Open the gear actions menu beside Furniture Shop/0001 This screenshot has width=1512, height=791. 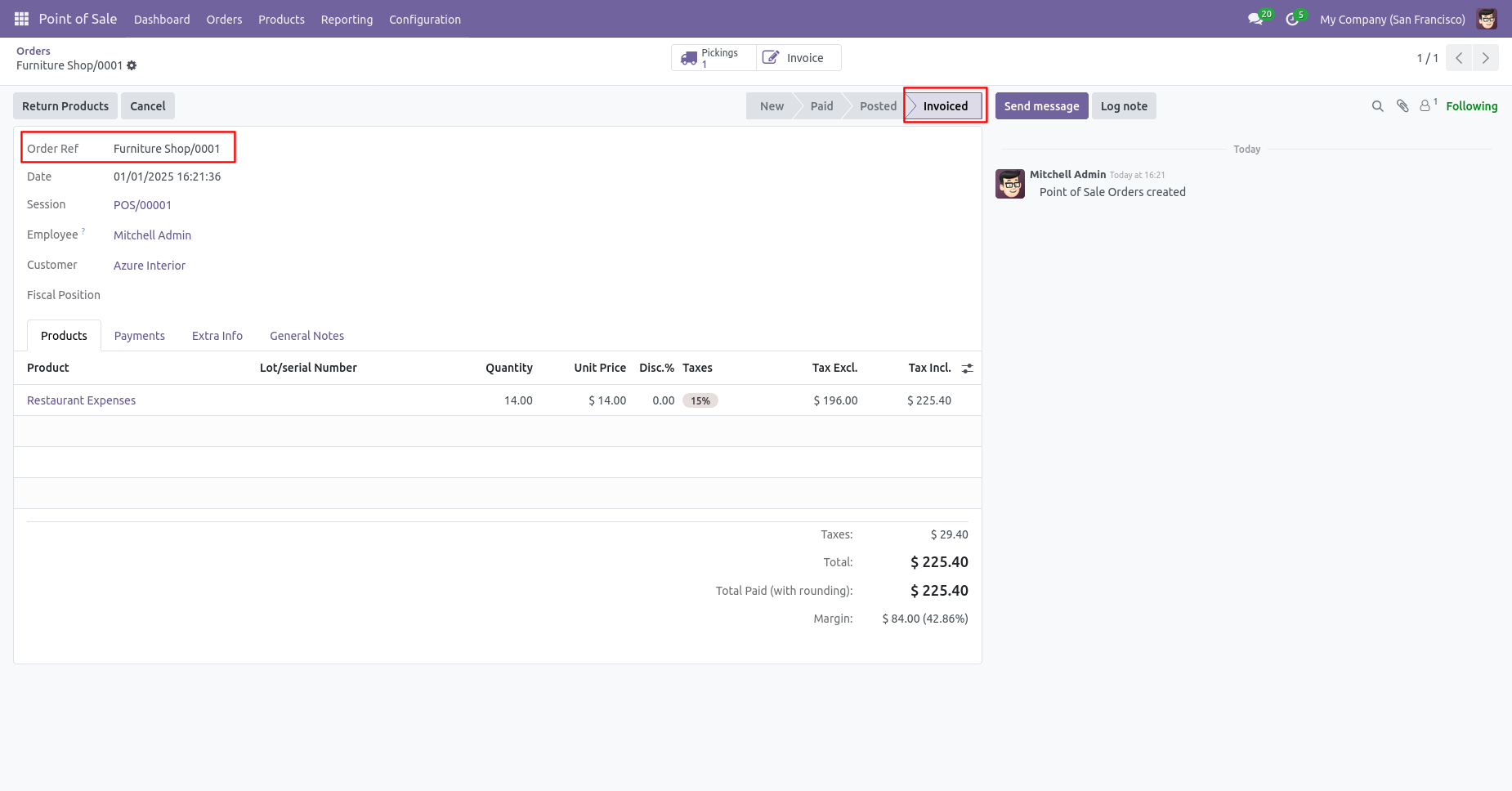click(x=132, y=65)
